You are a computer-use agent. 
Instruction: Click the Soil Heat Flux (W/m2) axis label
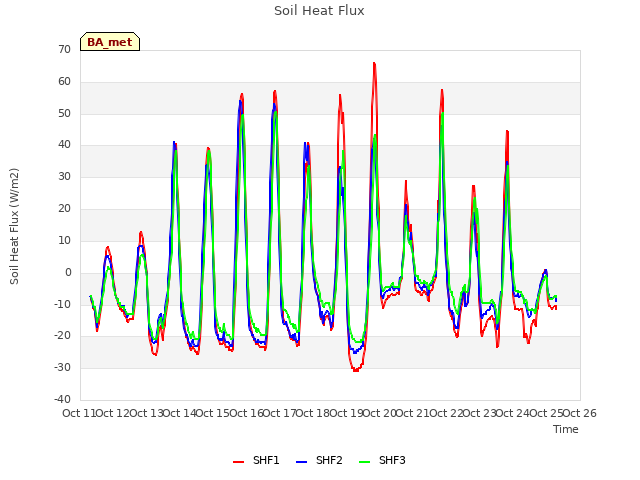coord(14,226)
